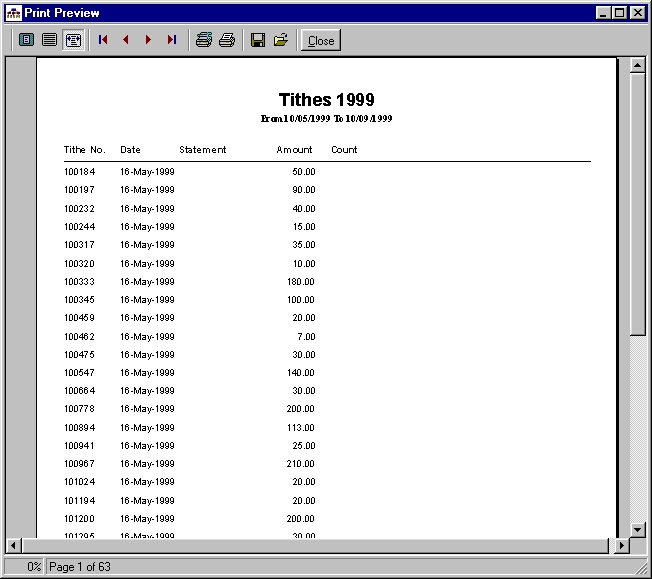Go to the next page
652x579 pixels.
148,40
